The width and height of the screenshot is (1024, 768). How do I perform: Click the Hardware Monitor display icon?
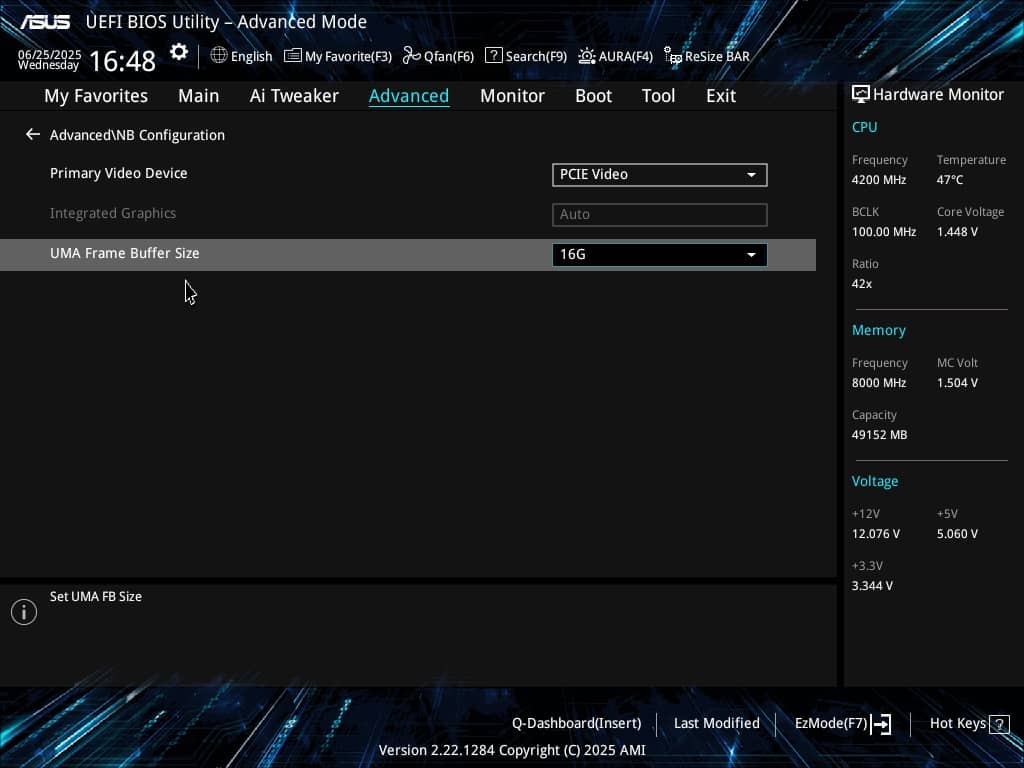point(861,94)
